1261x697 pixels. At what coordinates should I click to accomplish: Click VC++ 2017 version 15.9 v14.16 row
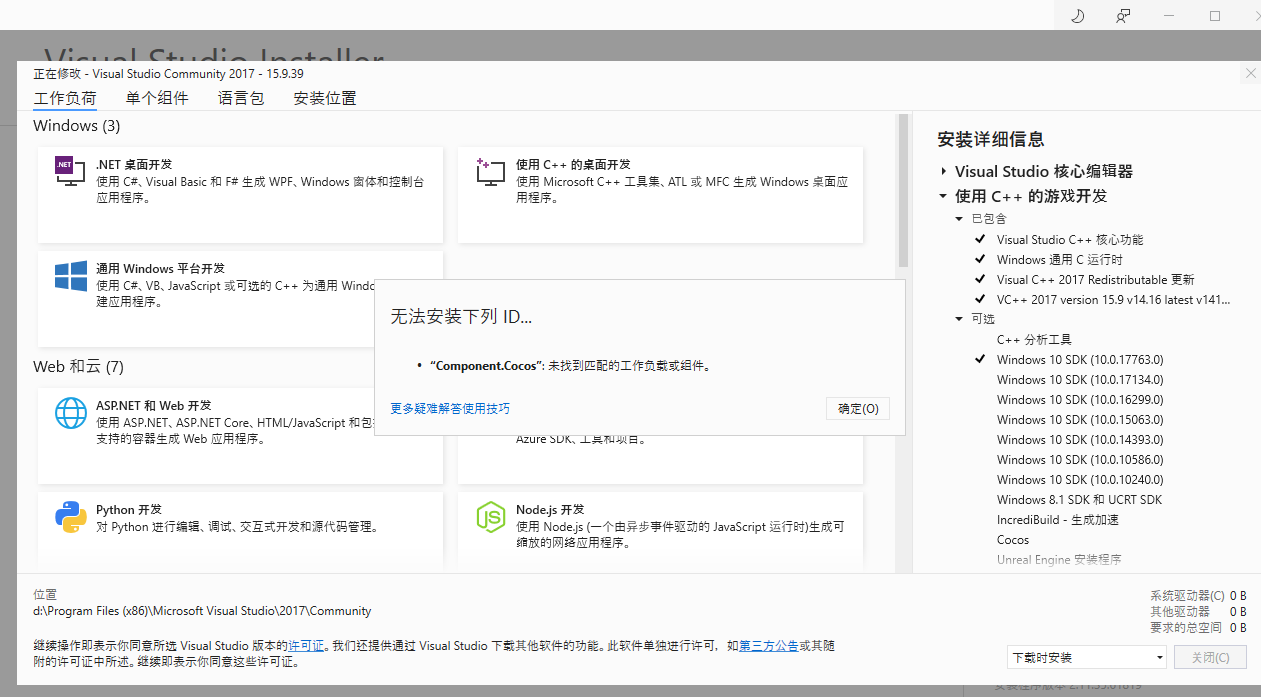click(x=1113, y=299)
